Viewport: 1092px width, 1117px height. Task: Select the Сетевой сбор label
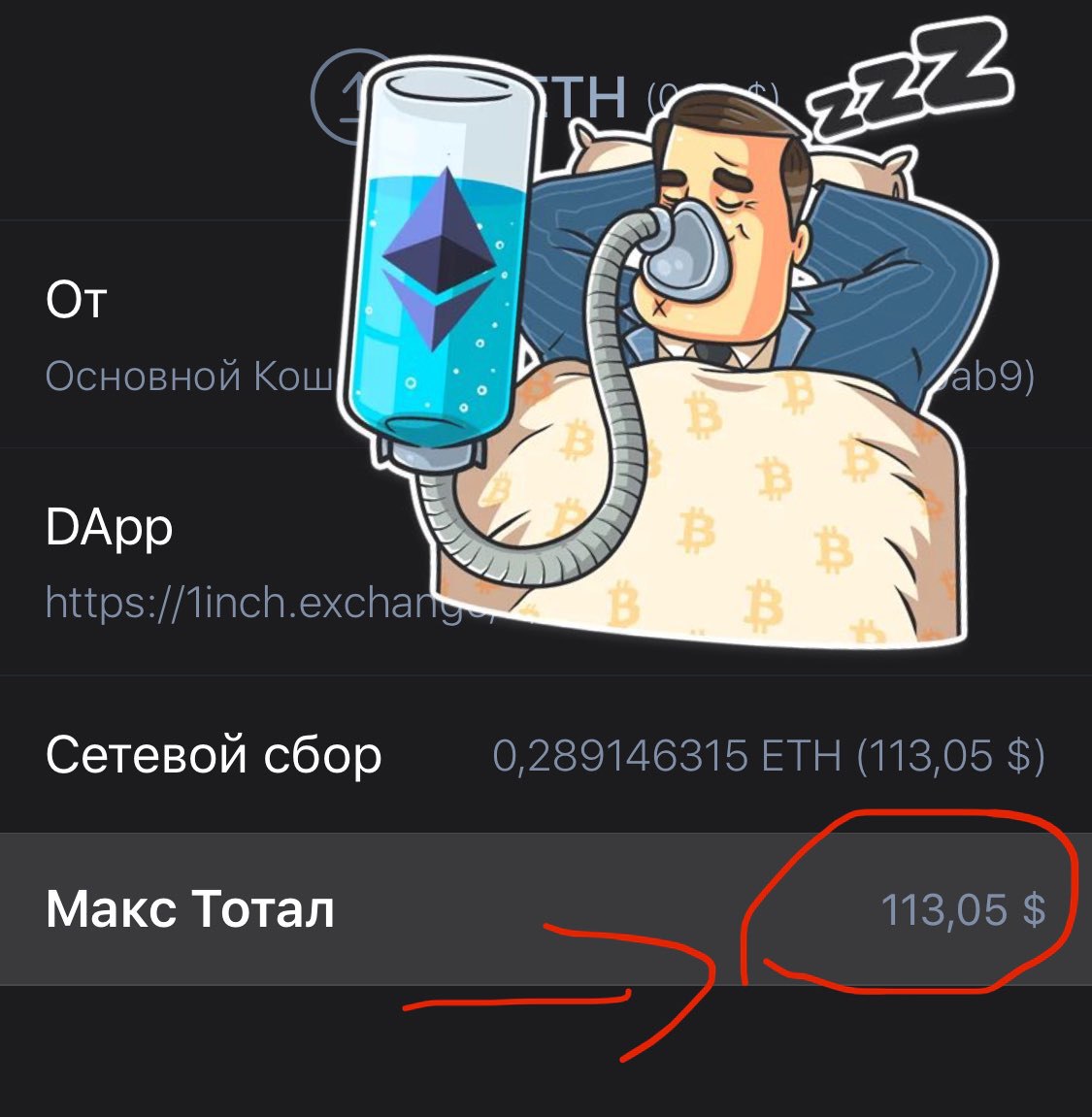point(213,755)
